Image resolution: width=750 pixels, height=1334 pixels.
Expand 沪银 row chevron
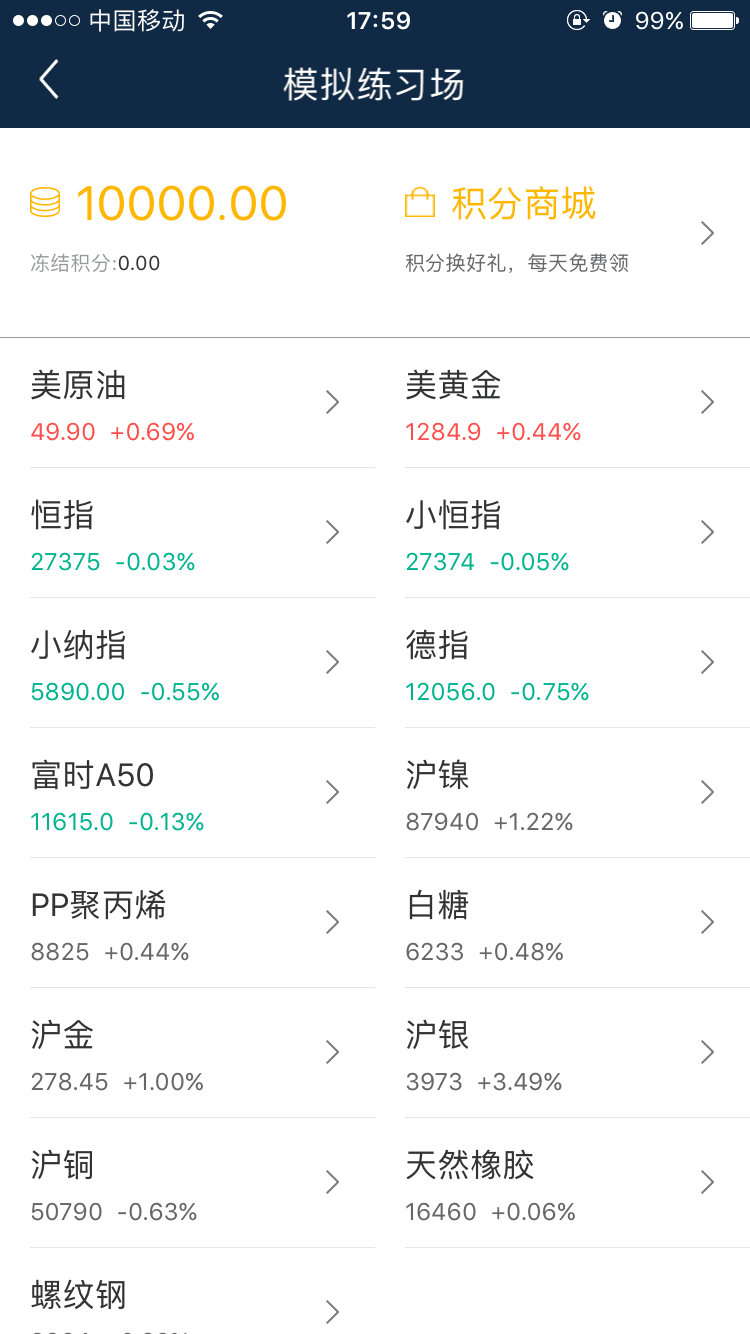707,1052
